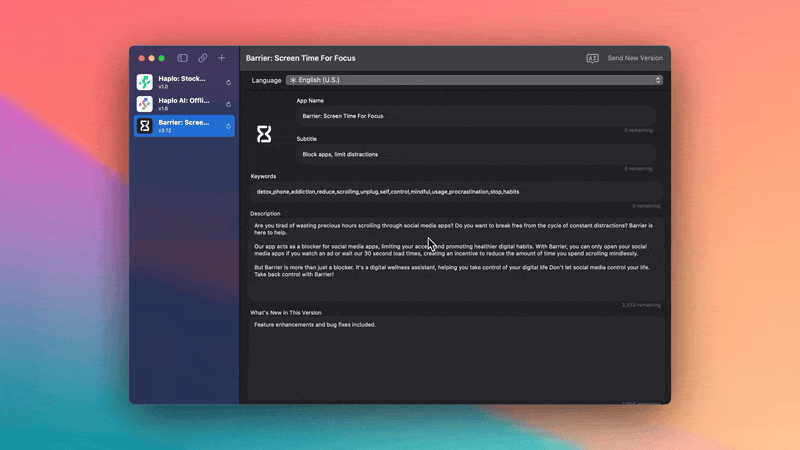Click the 3,333 remaining counter
The image size is (800, 450).
click(641, 305)
